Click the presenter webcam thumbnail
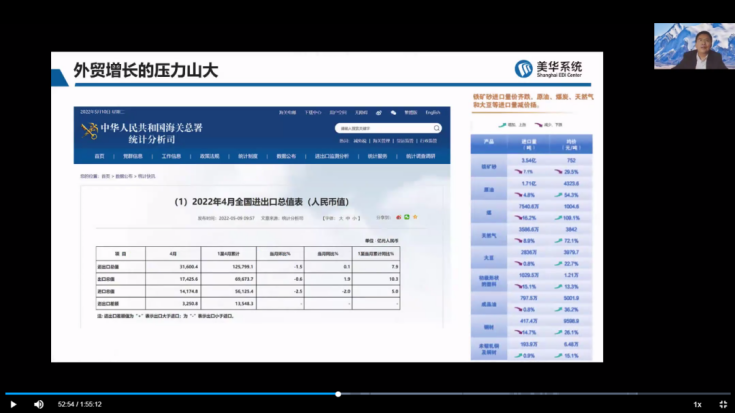Screen dimensions: 735x413 pyautogui.click(x=694, y=46)
